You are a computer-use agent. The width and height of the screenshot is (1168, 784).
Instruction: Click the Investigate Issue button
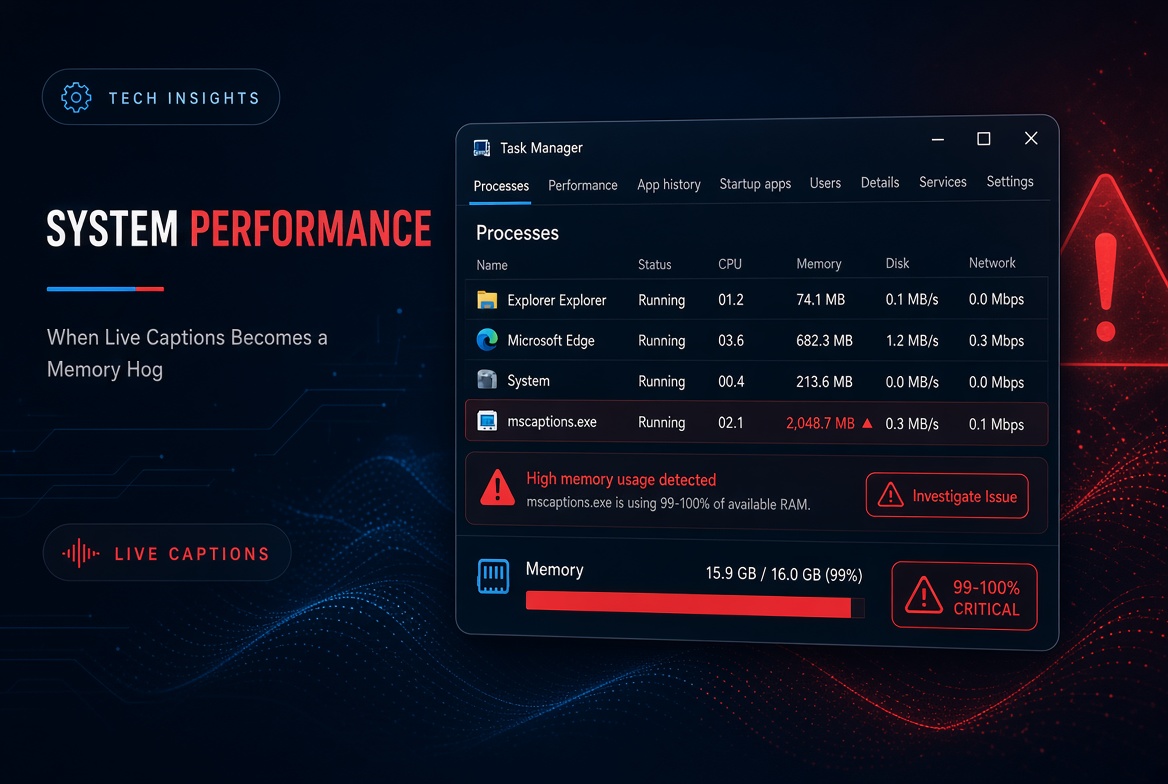tap(947, 496)
